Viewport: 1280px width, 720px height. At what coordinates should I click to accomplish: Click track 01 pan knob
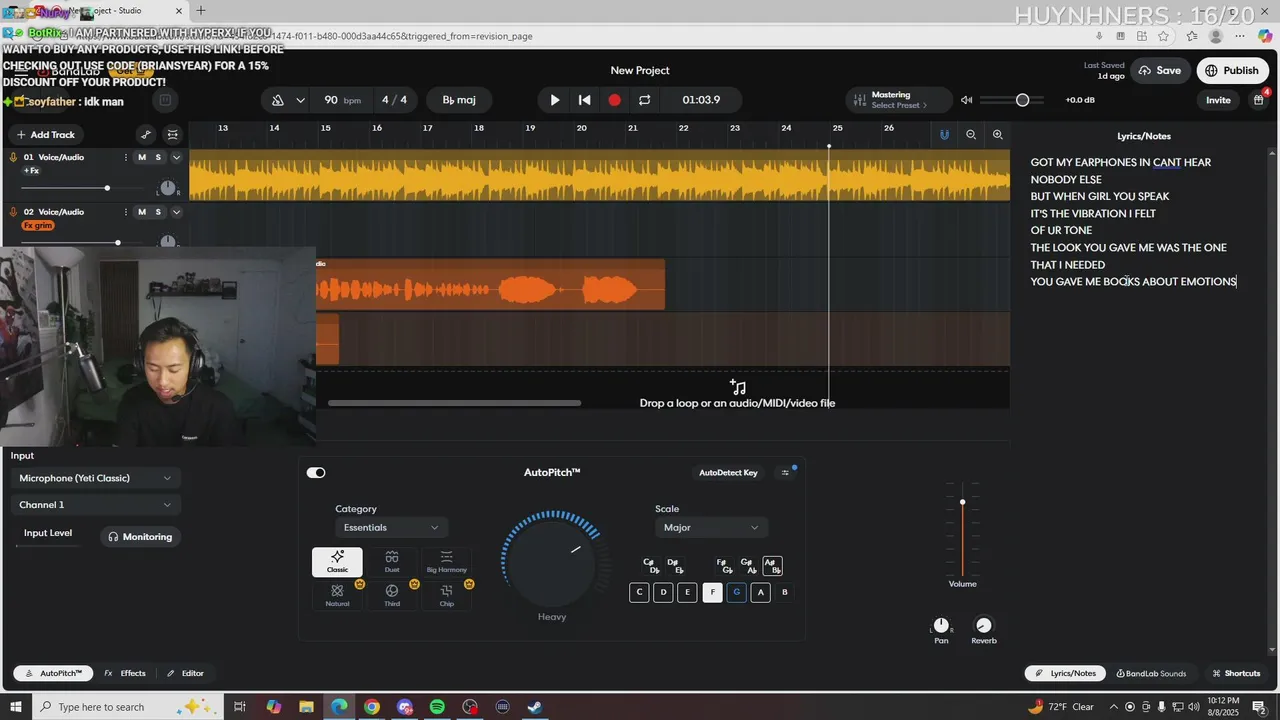tap(167, 188)
